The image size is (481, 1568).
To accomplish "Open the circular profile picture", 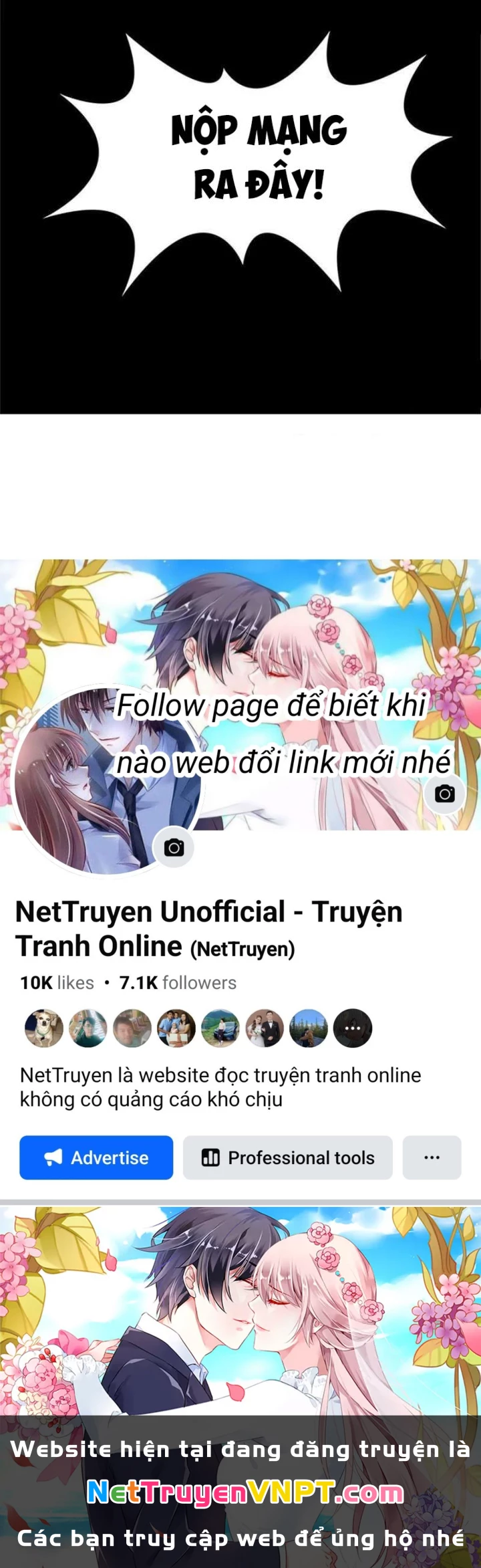I will pos(107,780).
